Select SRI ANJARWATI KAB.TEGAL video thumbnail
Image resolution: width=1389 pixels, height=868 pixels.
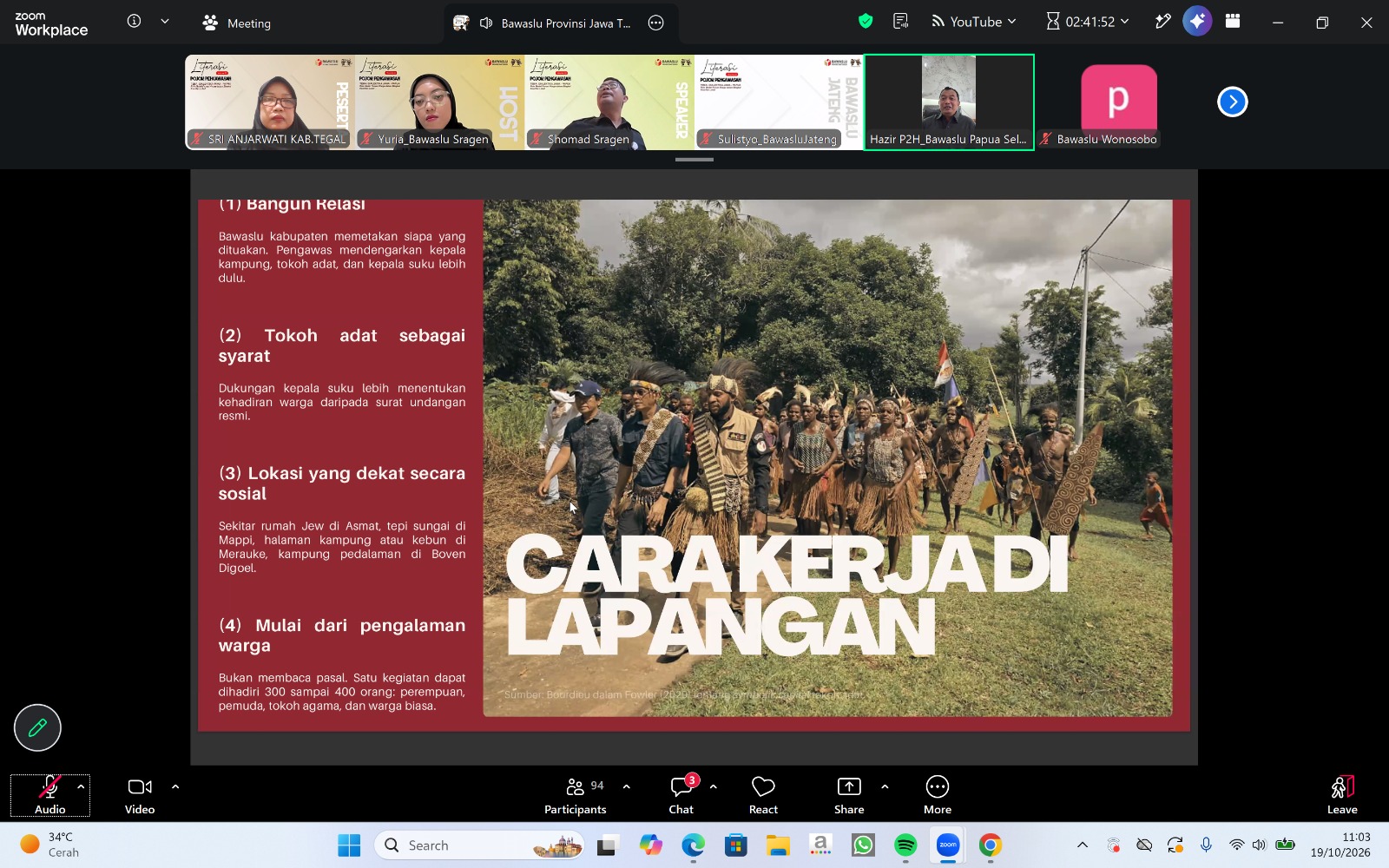coord(270,102)
